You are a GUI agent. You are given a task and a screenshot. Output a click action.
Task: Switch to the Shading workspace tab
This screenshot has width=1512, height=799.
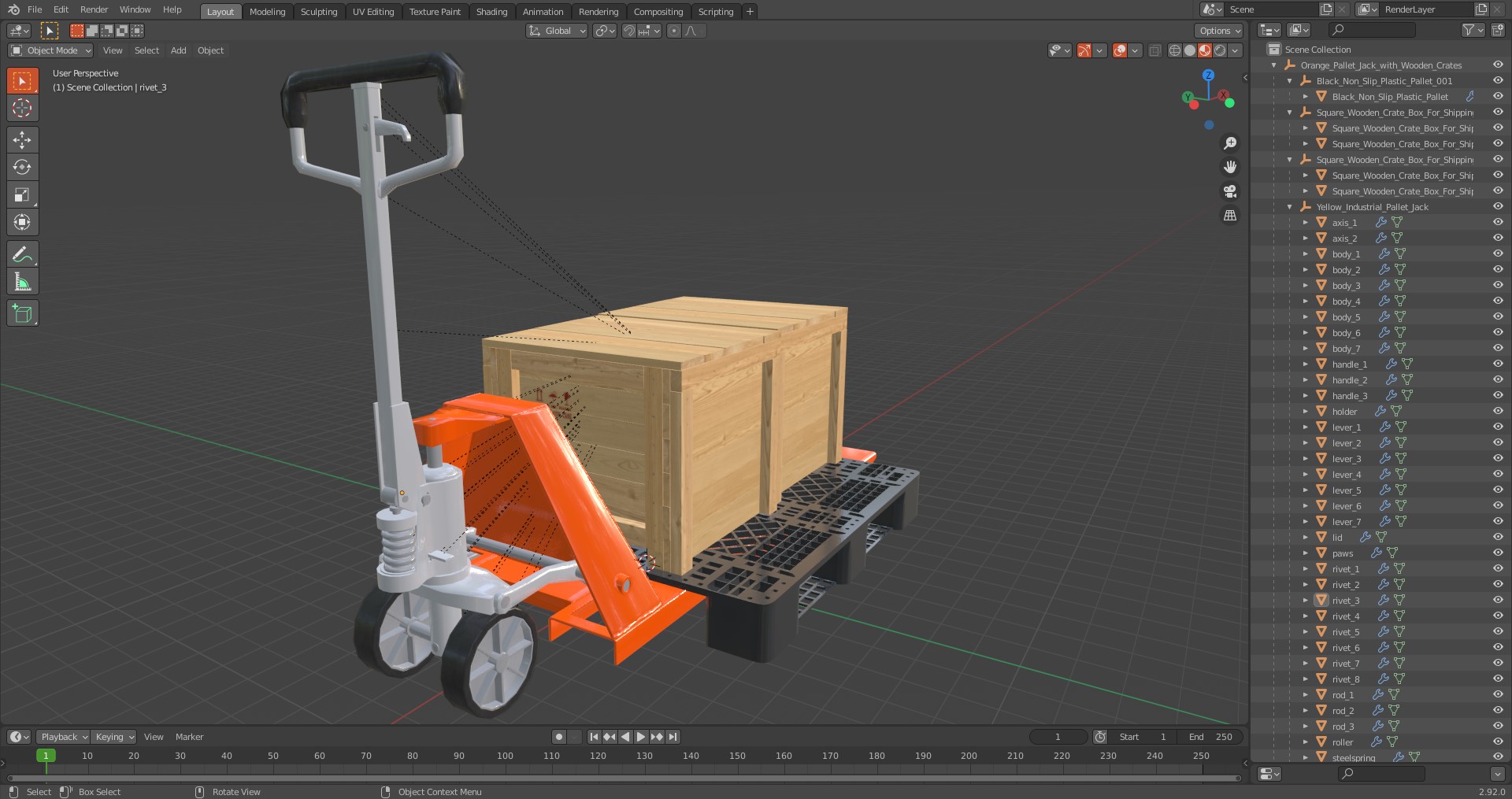[x=491, y=12]
